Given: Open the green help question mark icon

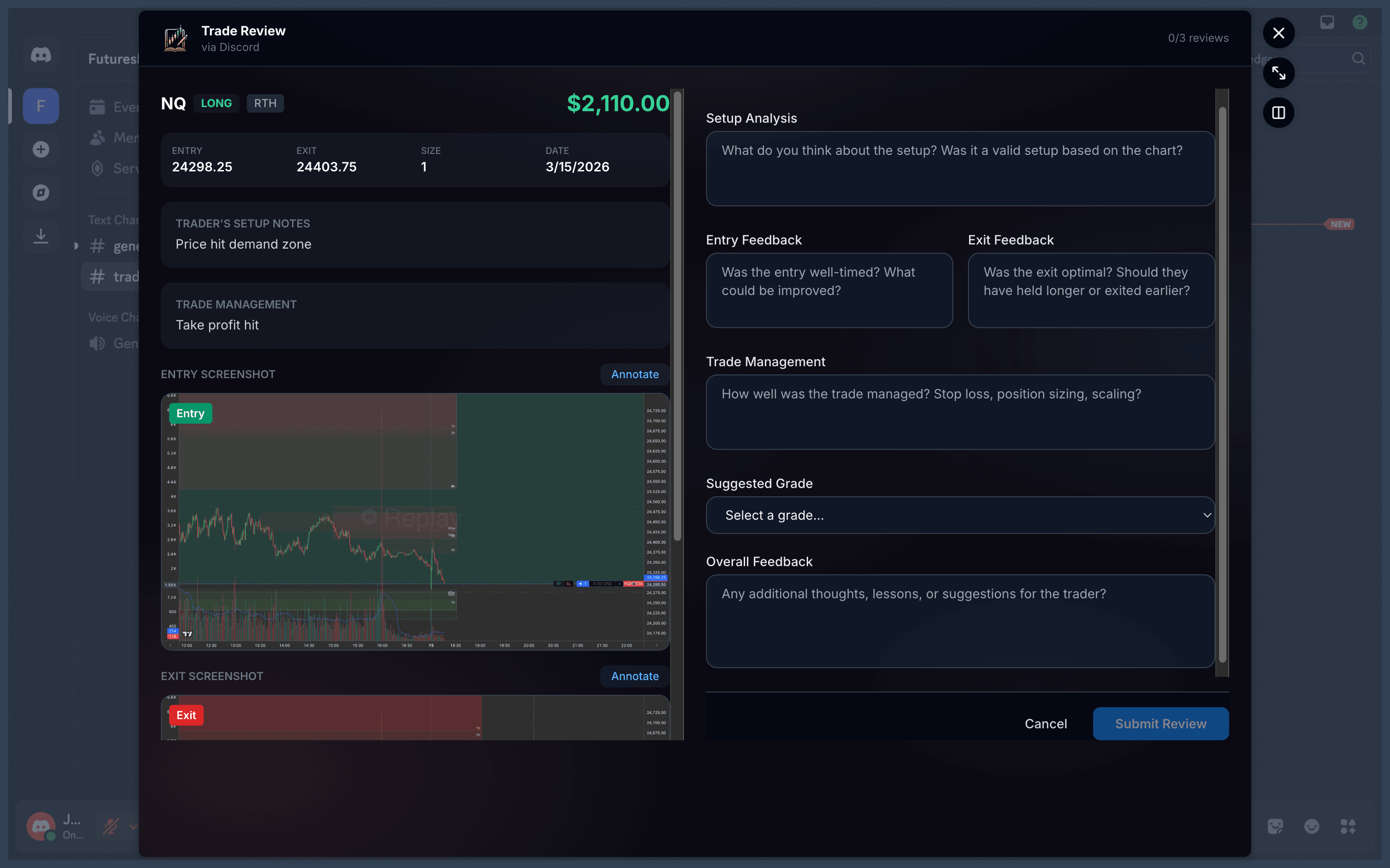Looking at the screenshot, I should (1360, 23).
